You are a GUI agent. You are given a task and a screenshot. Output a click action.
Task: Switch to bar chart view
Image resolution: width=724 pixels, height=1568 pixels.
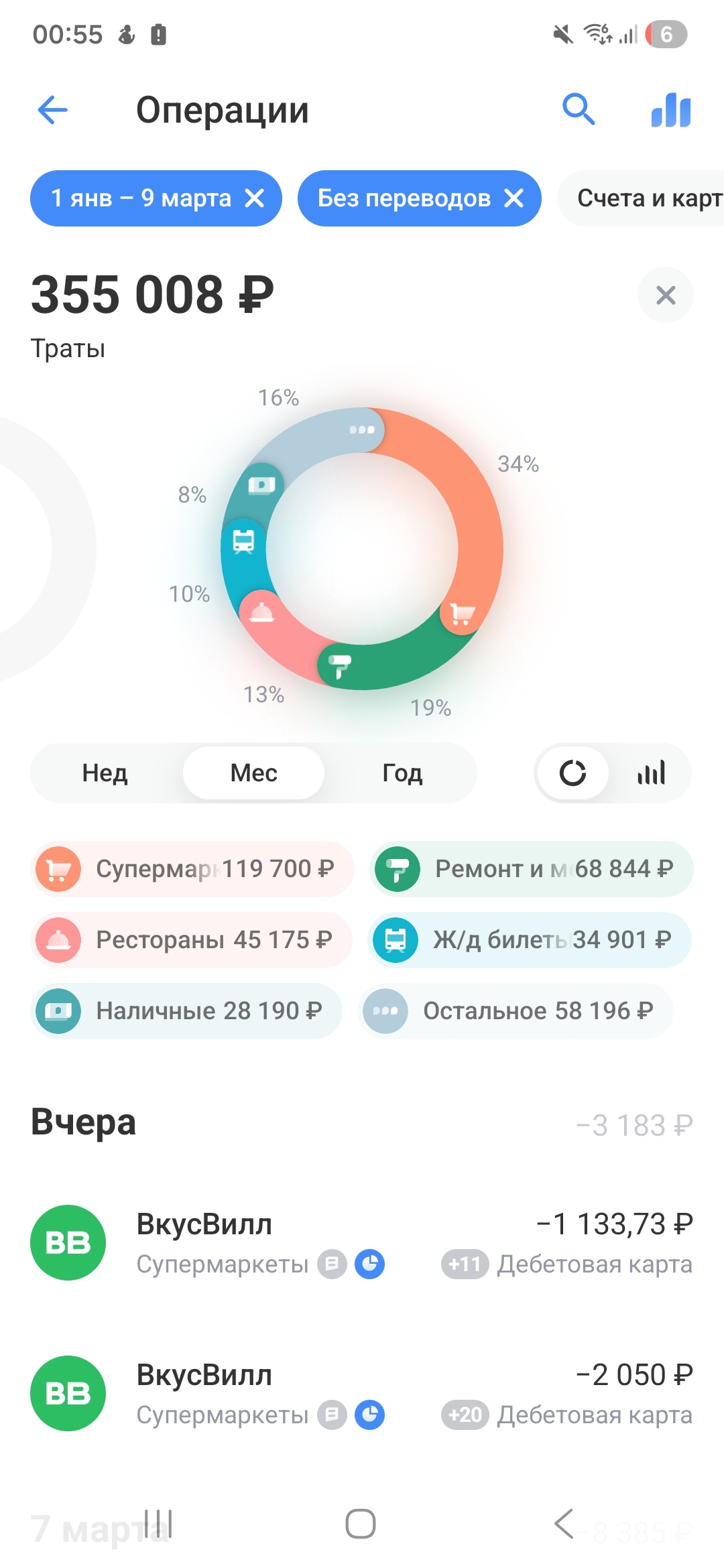click(x=651, y=773)
